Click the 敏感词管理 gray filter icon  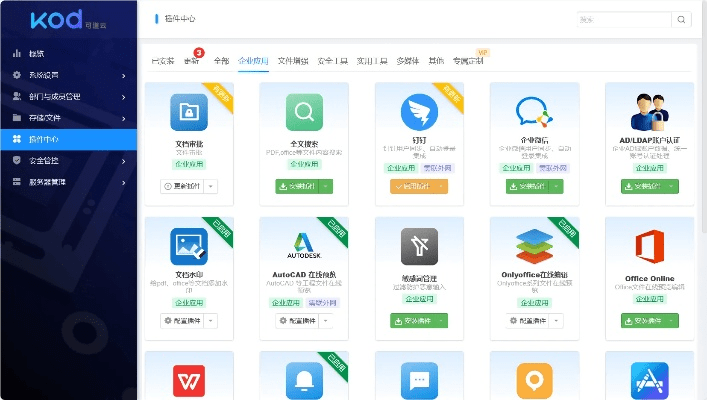(x=419, y=246)
